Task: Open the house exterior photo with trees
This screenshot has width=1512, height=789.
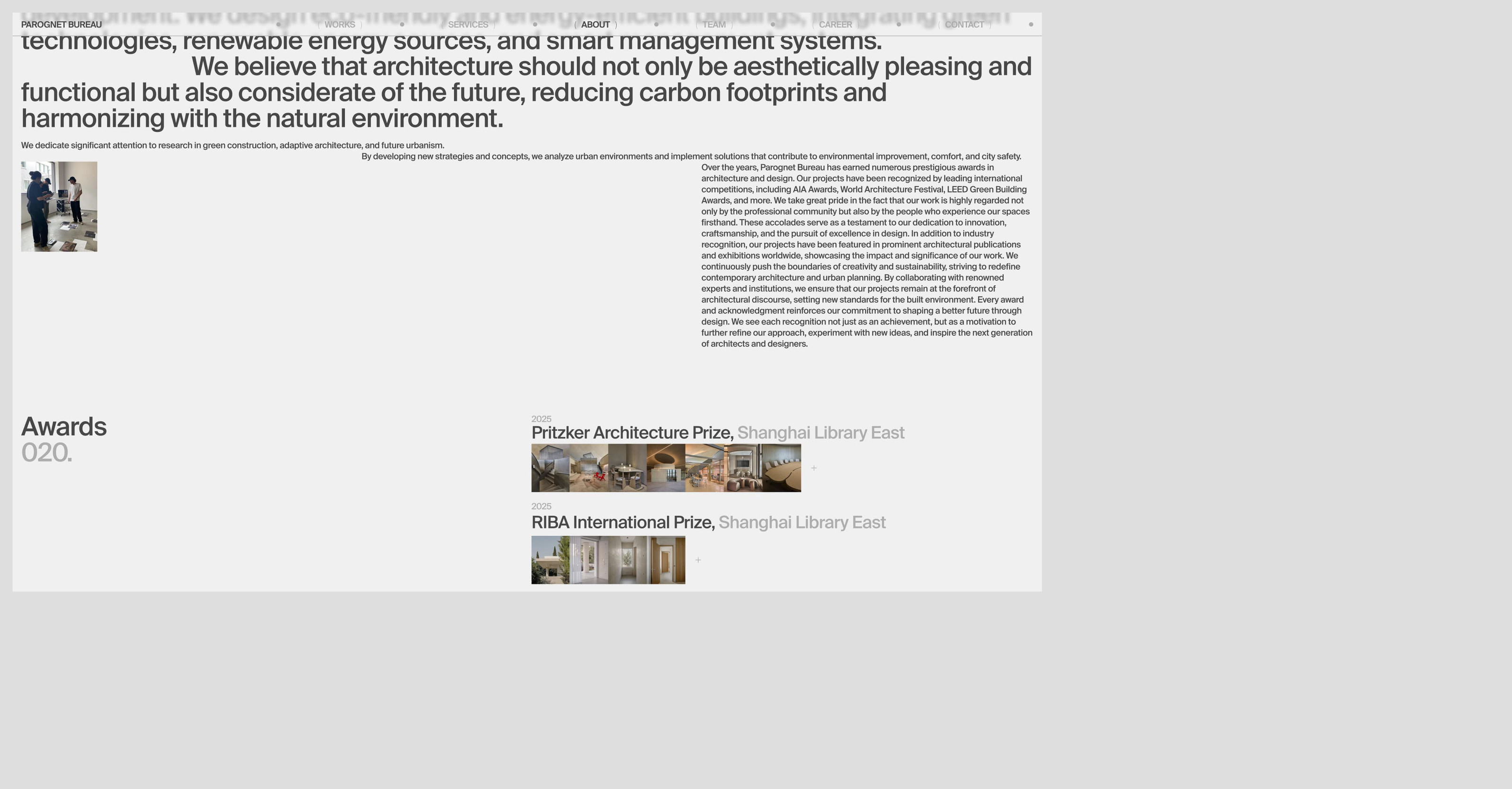Action: tap(550, 560)
